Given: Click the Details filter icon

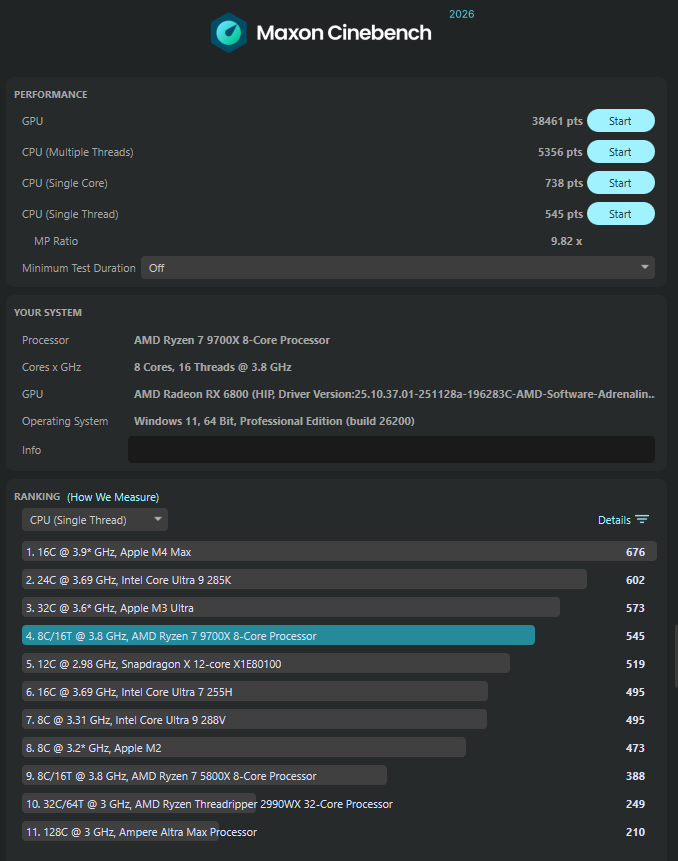Looking at the screenshot, I should click(642, 519).
